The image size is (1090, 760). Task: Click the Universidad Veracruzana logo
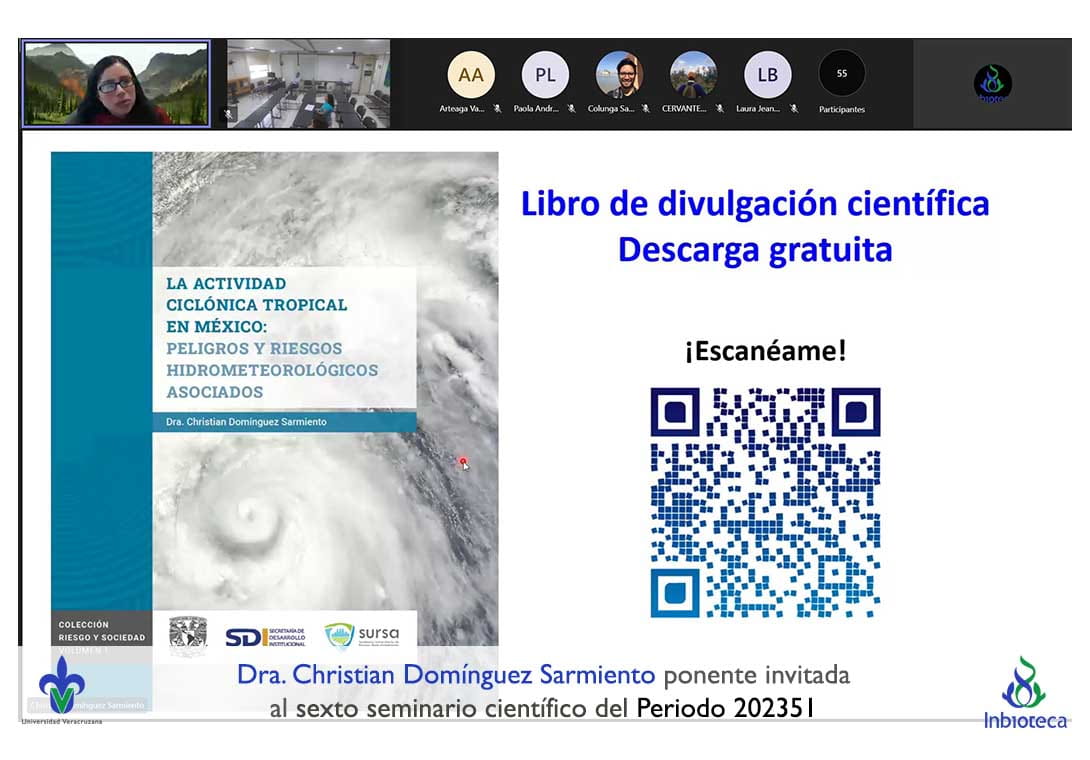(61, 688)
